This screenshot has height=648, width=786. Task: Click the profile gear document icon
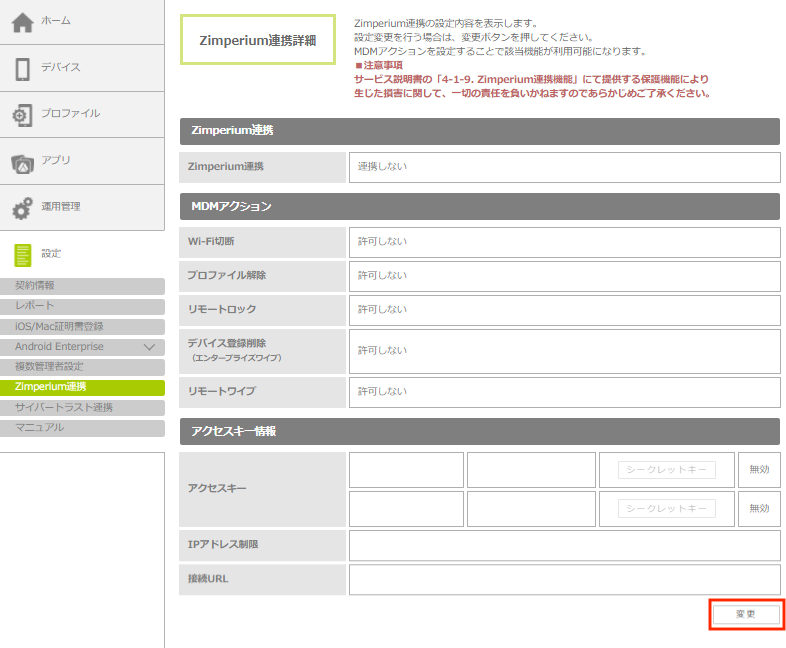click(x=22, y=115)
